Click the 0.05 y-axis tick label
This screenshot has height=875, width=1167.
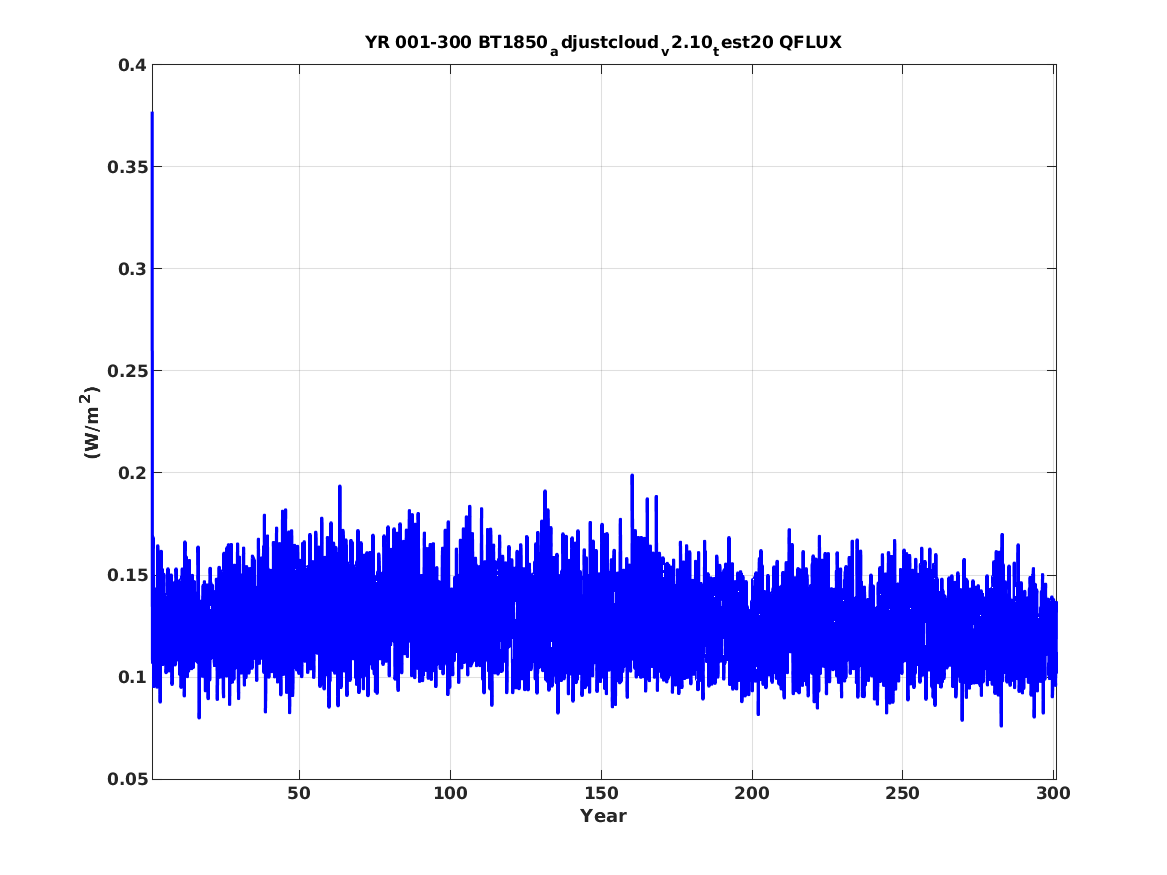(127, 779)
